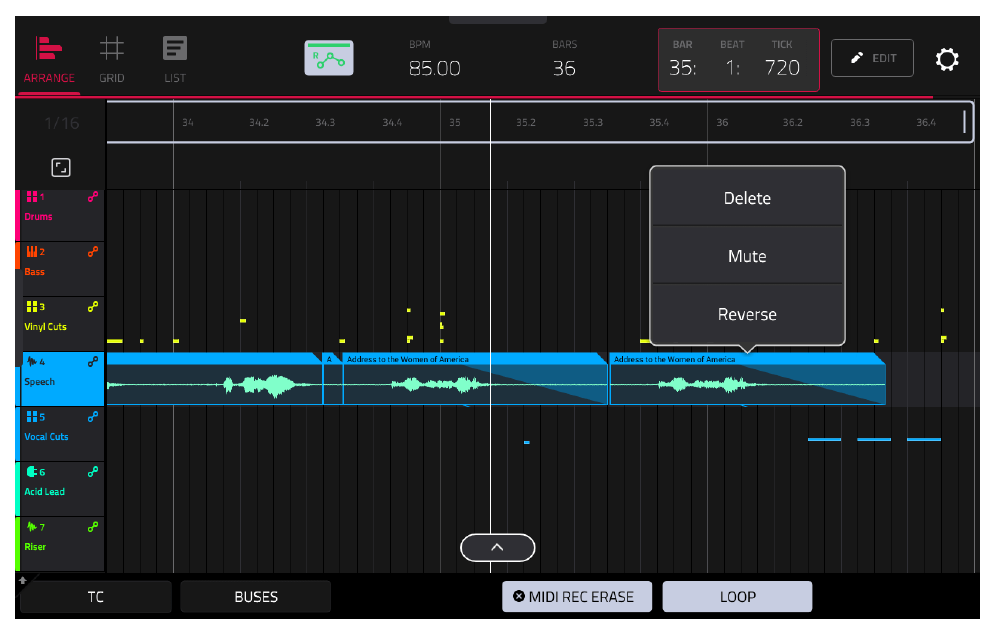Viewport: 996px width, 636px height.
Task: Open the Grid view tab
Action: 112,60
